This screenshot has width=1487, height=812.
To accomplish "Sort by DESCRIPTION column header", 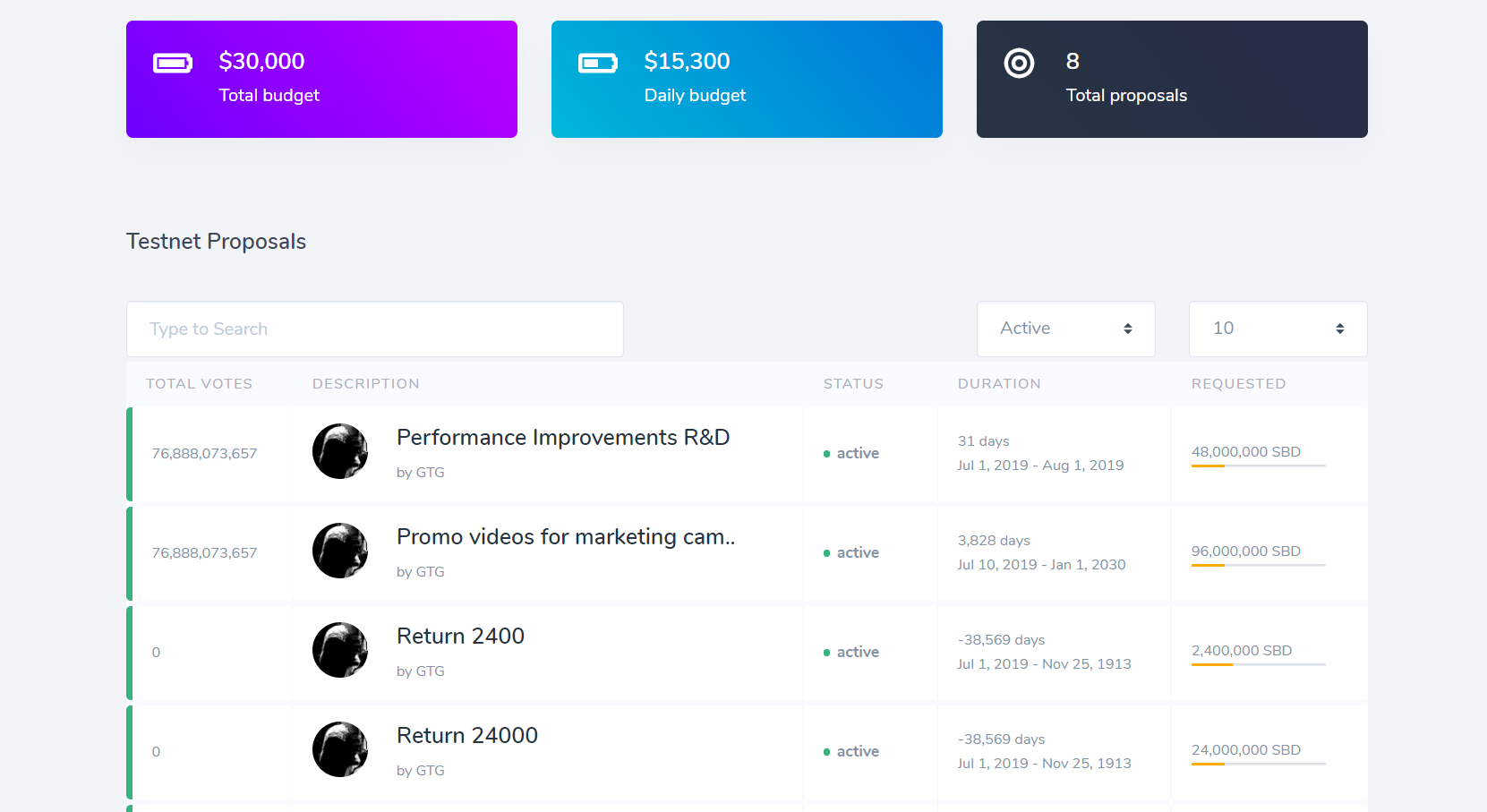I will tap(365, 383).
